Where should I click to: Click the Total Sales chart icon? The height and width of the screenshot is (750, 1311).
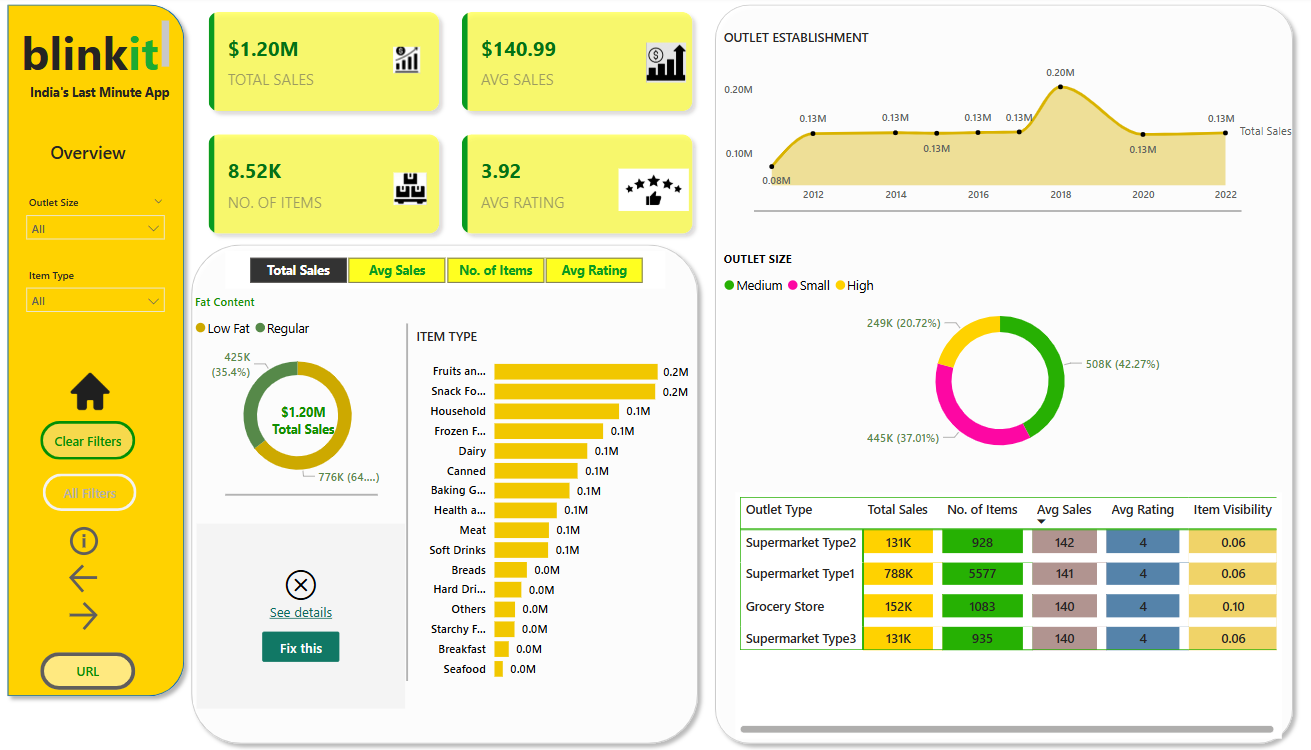coord(407,60)
